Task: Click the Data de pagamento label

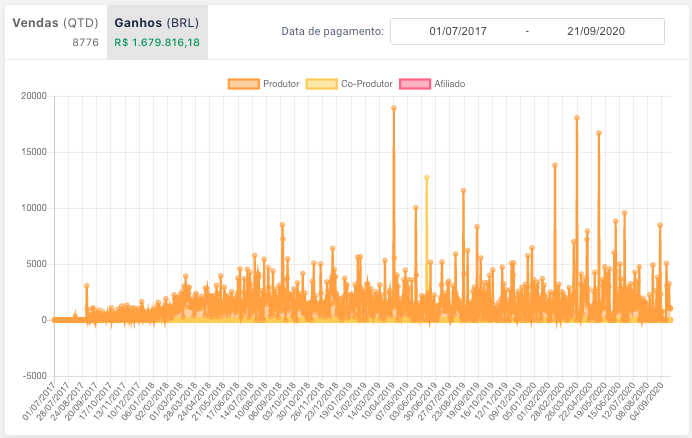Action: tap(332, 32)
